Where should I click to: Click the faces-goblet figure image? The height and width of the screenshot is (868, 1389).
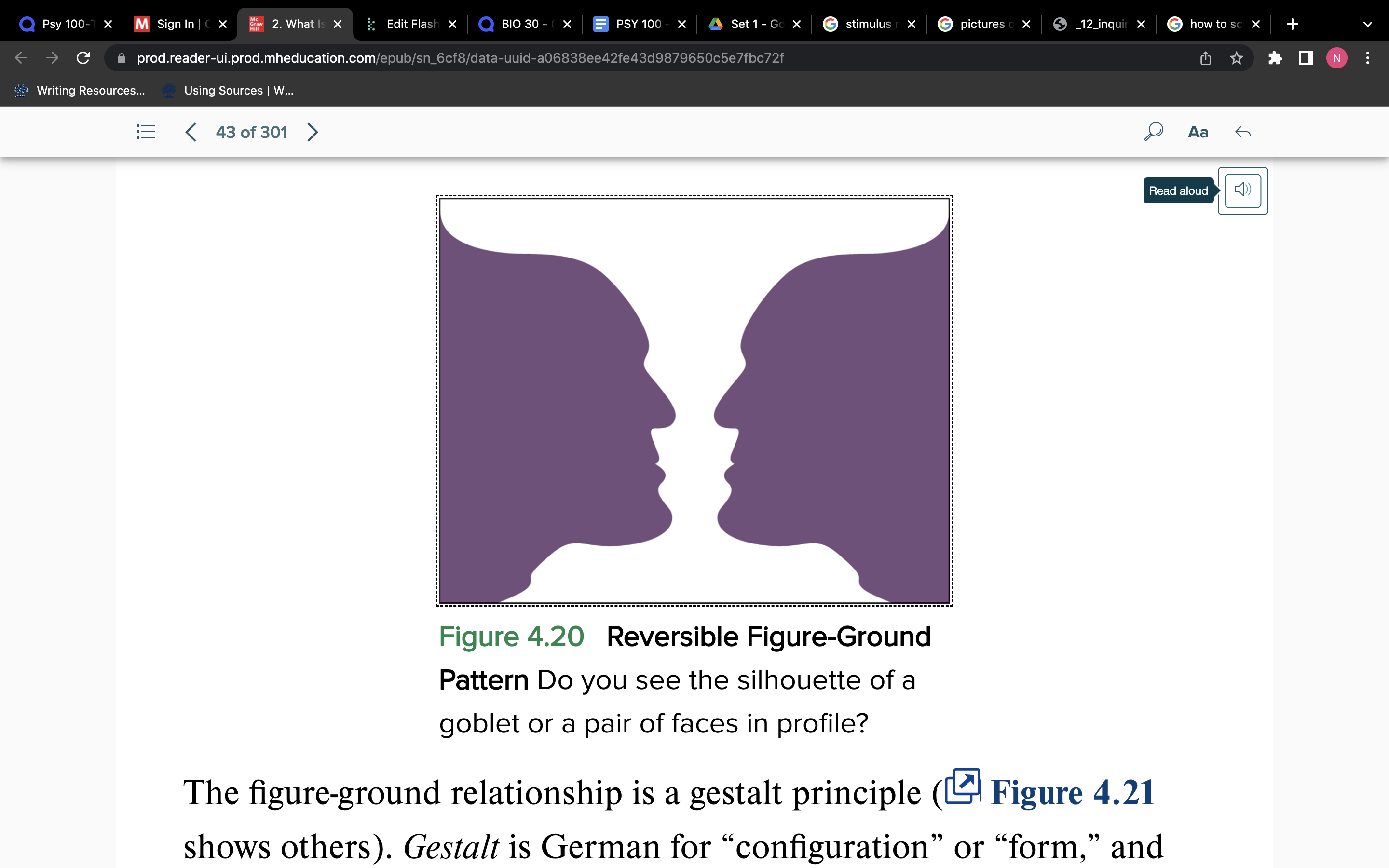(x=694, y=400)
